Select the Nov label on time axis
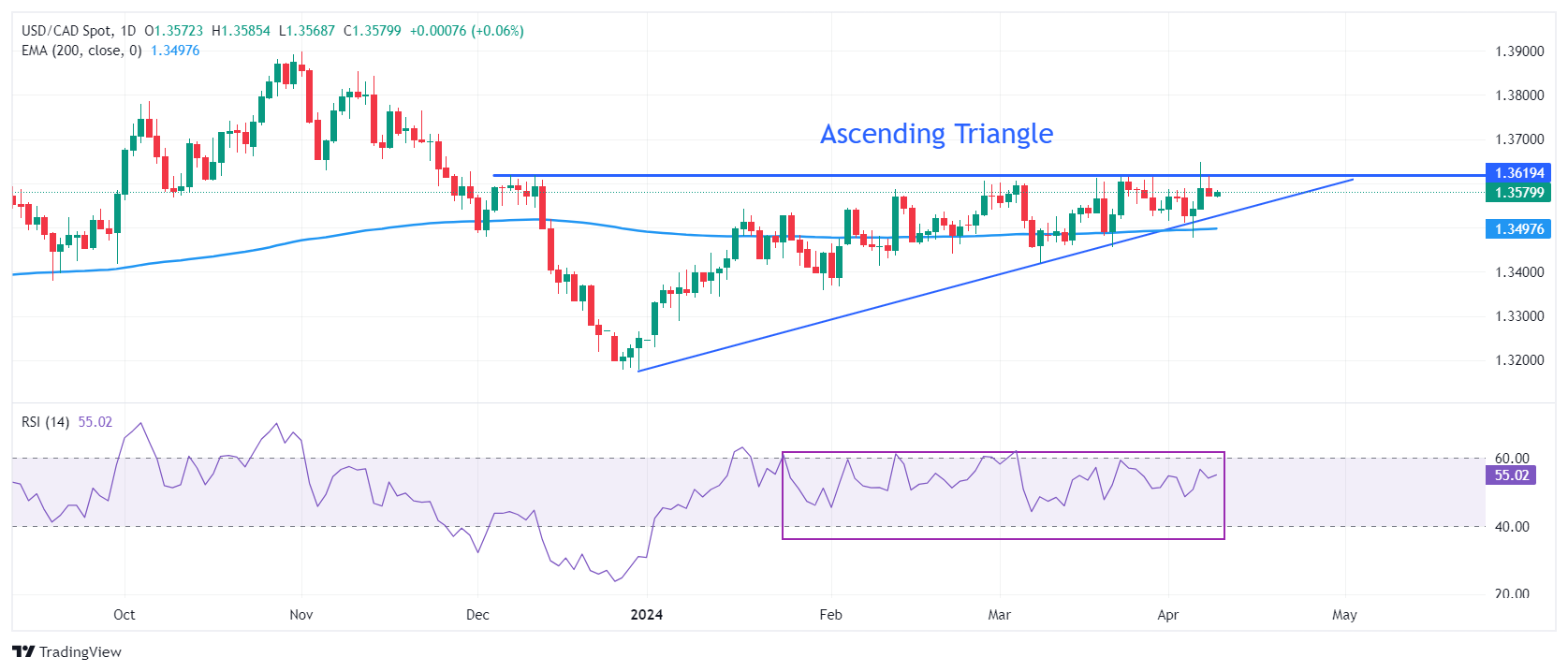Screen dimensions: 1568x672 pos(301,615)
